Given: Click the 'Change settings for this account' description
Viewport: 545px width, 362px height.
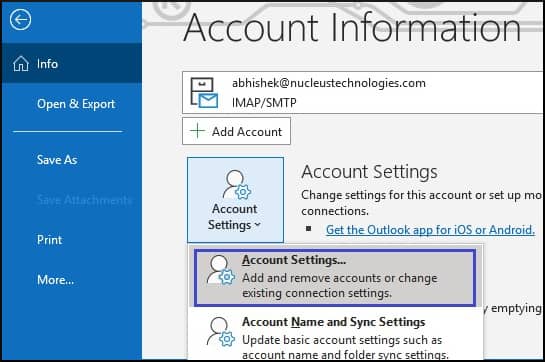Looking at the screenshot, I should pos(421,203).
